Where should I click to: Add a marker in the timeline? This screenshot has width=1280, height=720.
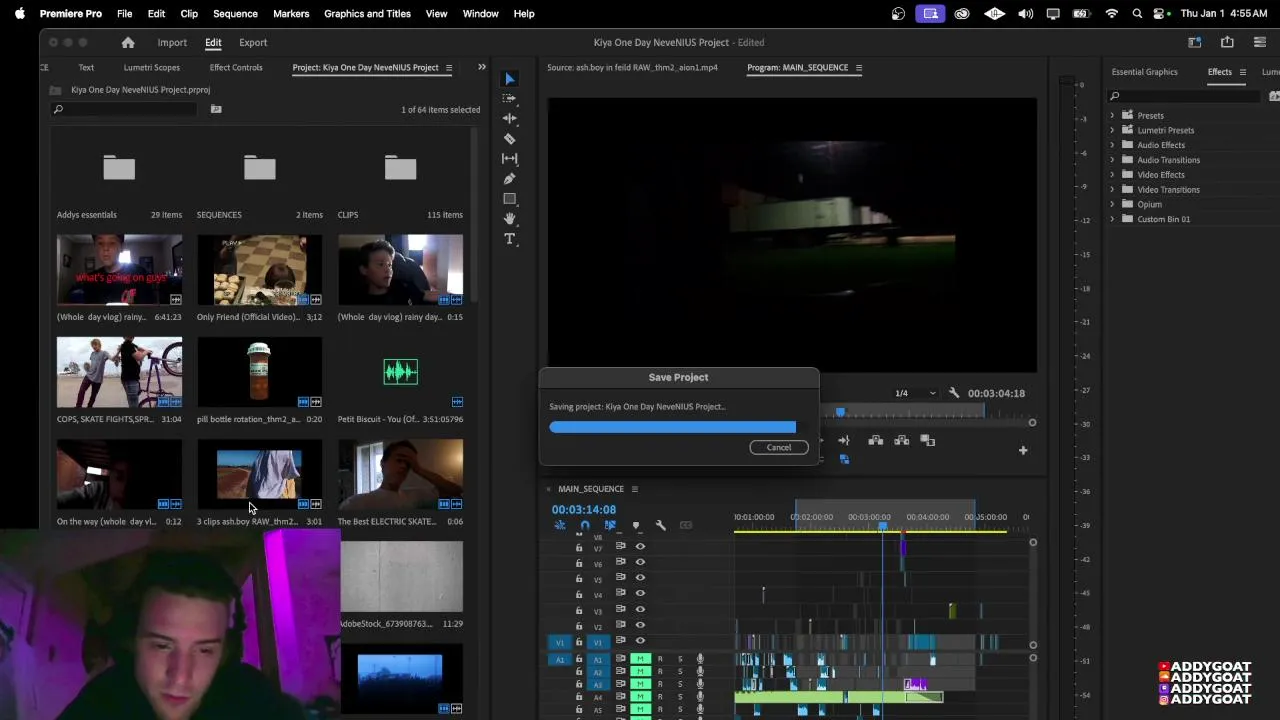click(x=635, y=525)
